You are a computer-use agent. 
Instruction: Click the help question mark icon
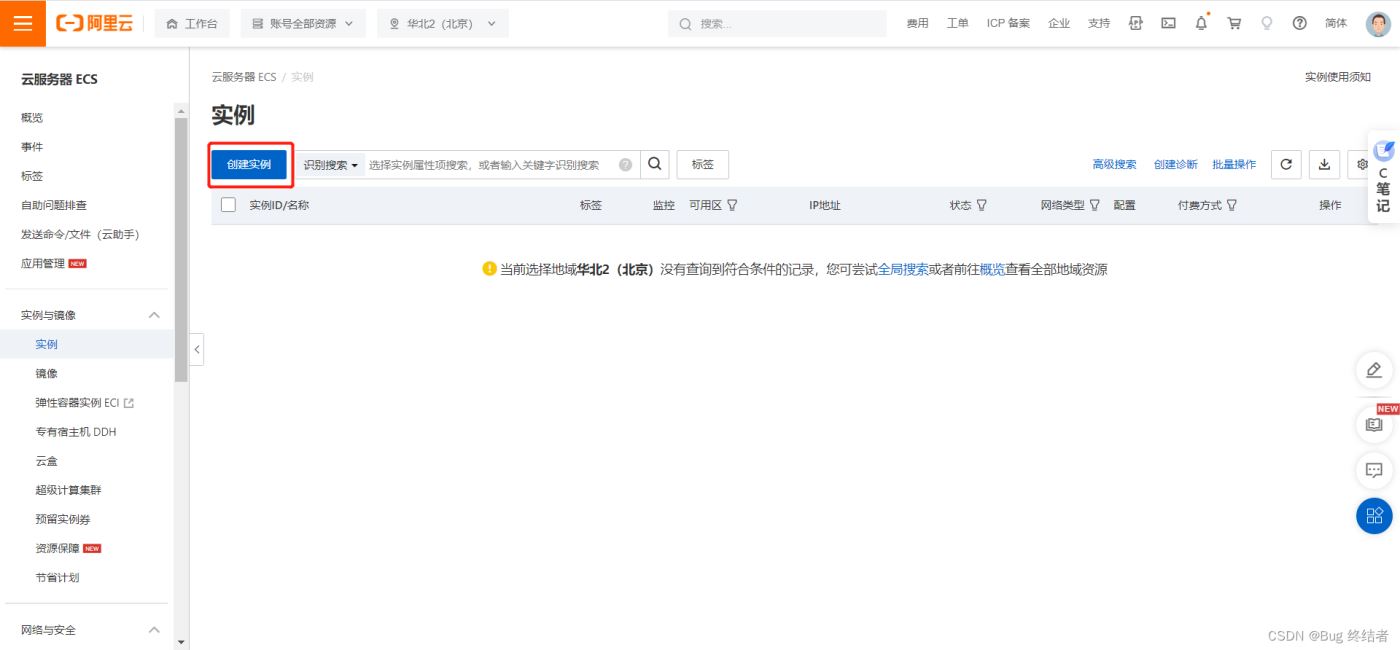coord(1299,23)
